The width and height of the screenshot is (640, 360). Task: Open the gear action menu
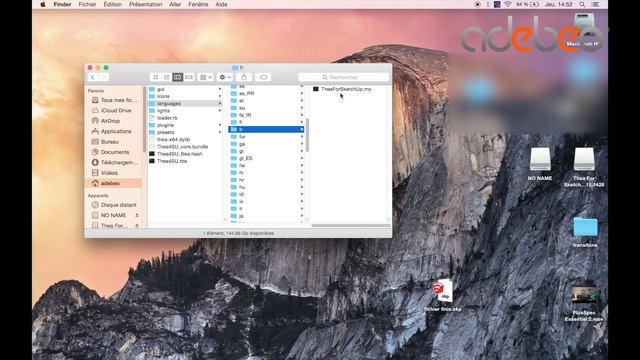pyautogui.click(x=225, y=77)
